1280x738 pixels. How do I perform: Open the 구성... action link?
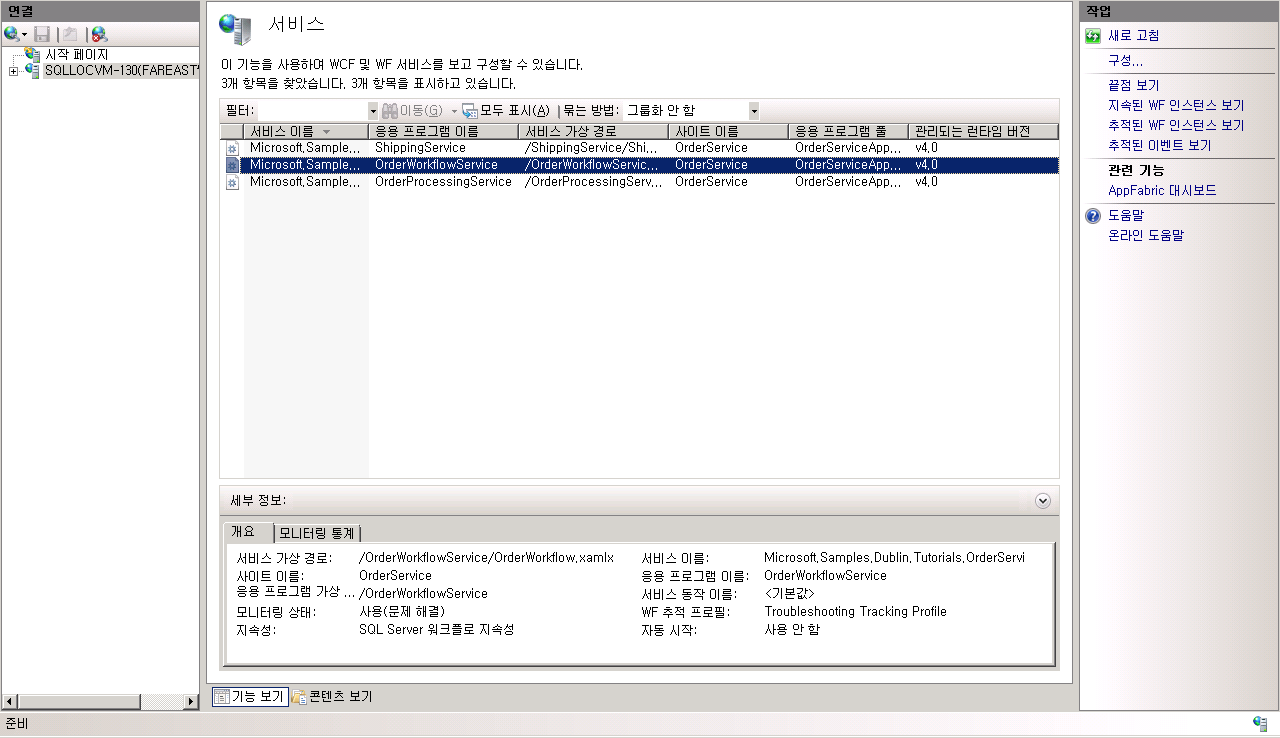pyautogui.click(x=1125, y=61)
